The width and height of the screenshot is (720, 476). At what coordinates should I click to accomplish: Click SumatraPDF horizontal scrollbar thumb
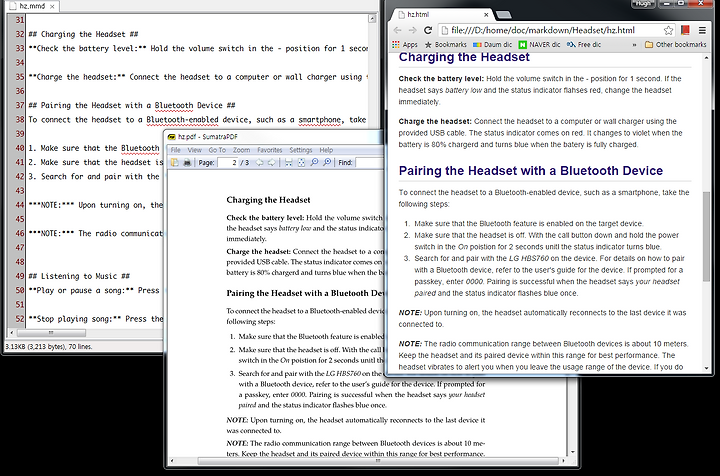point(378,460)
